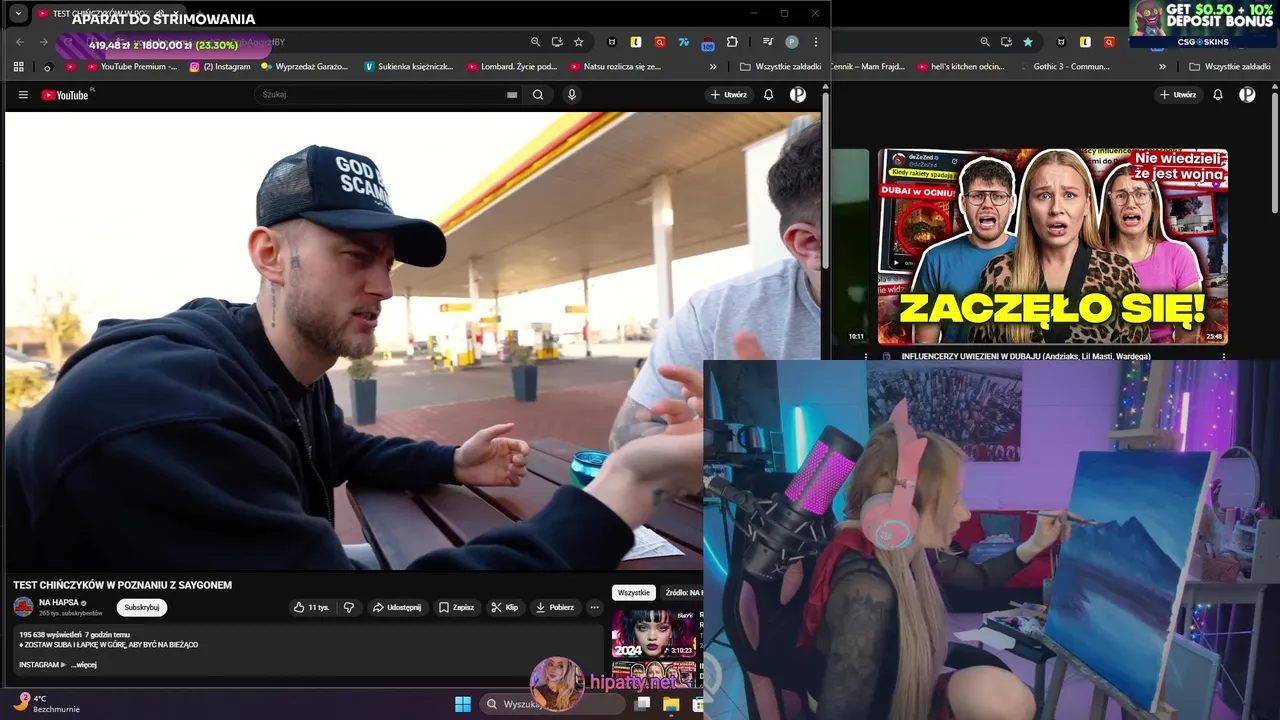The height and width of the screenshot is (720, 1280).
Task: Click the red search extension icon in left toolbar
Action: 659,42
